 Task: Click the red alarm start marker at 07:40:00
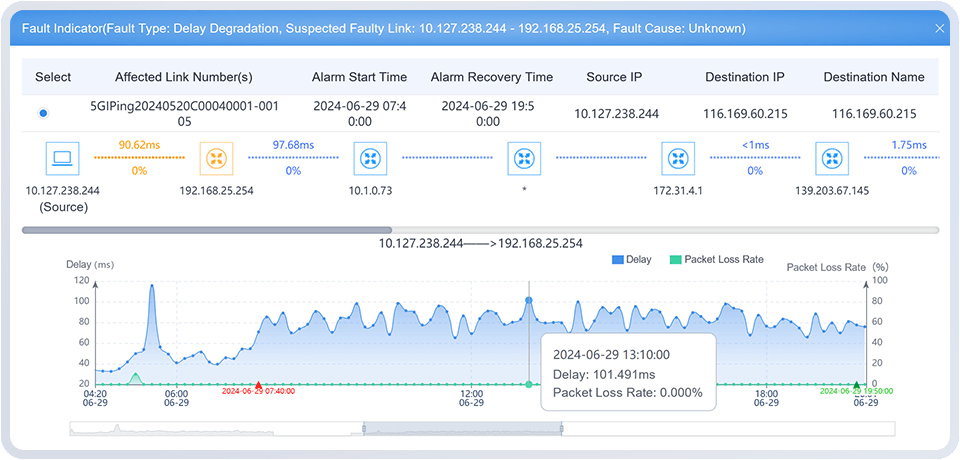(x=259, y=385)
